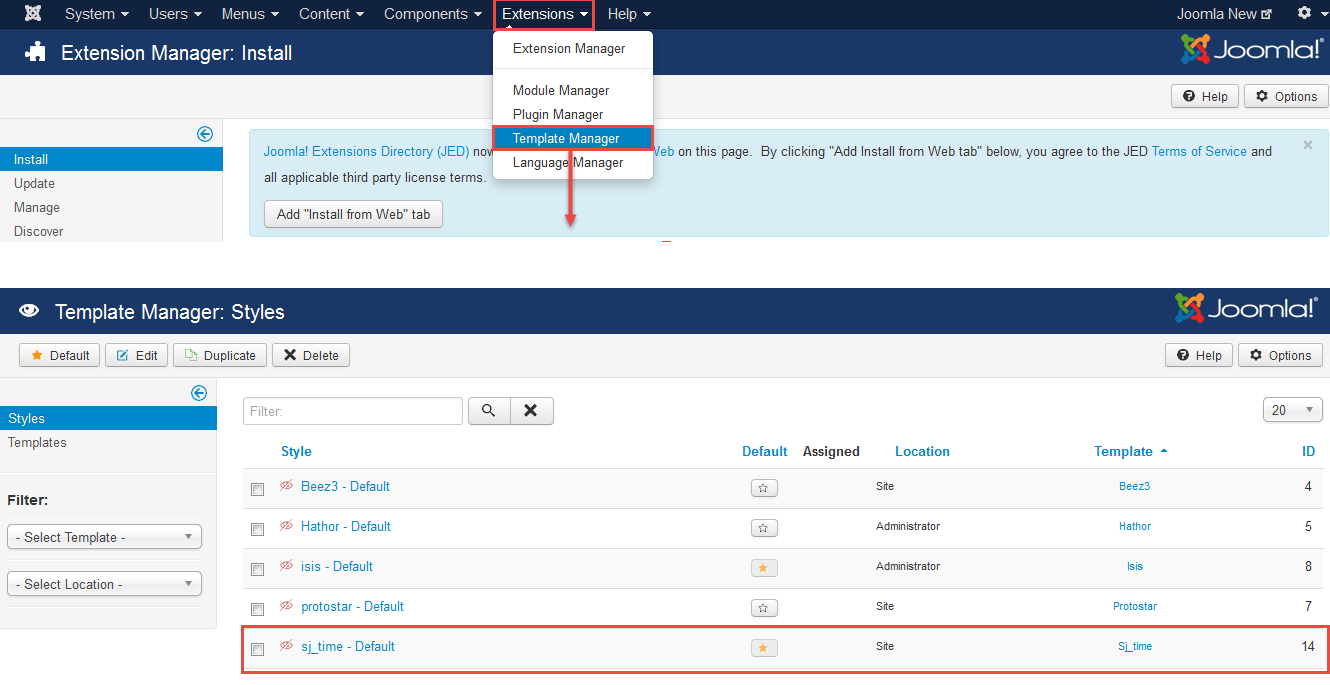The height and width of the screenshot is (685, 1330).
Task: Close the JED notice with the x
Action: (x=1307, y=145)
